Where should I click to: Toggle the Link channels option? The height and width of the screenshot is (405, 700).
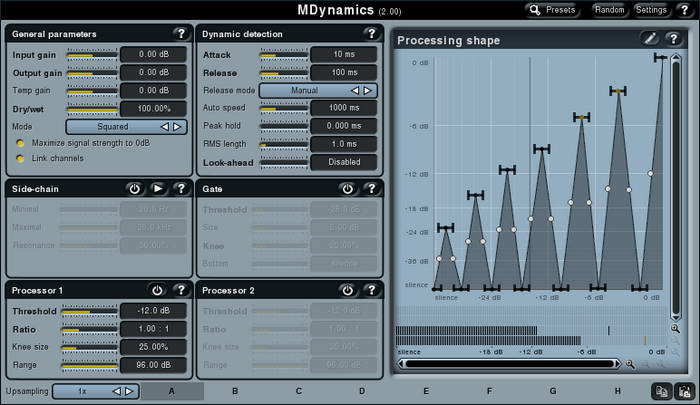coord(20,159)
